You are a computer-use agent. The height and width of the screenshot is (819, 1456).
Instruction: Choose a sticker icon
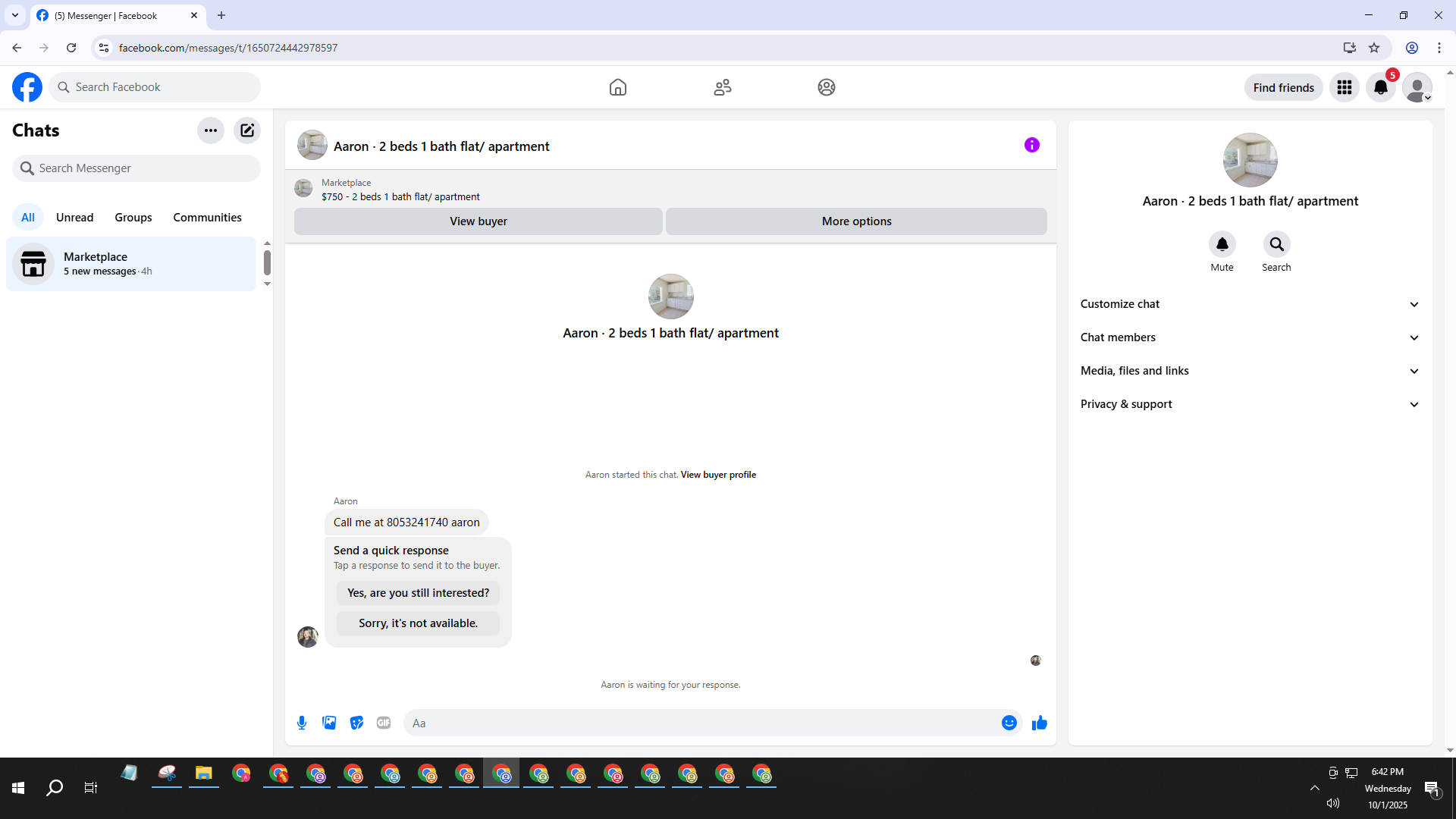pos(356,723)
